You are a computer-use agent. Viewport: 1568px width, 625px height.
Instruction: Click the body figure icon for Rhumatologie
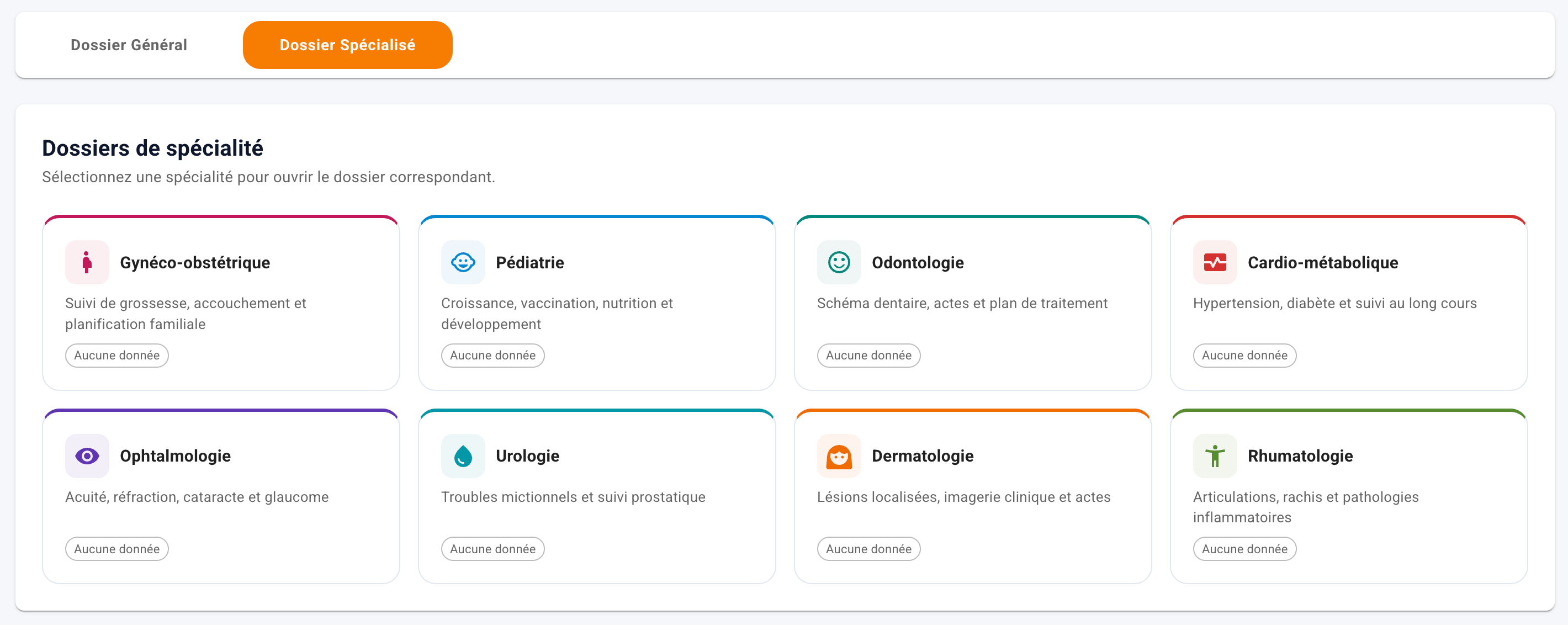tap(1215, 456)
